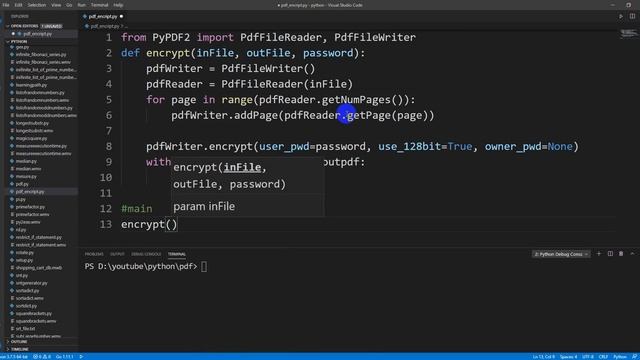The height and width of the screenshot is (360, 640).
Task: Open the Terminal menu in menu bar
Action: tap(99, 5)
